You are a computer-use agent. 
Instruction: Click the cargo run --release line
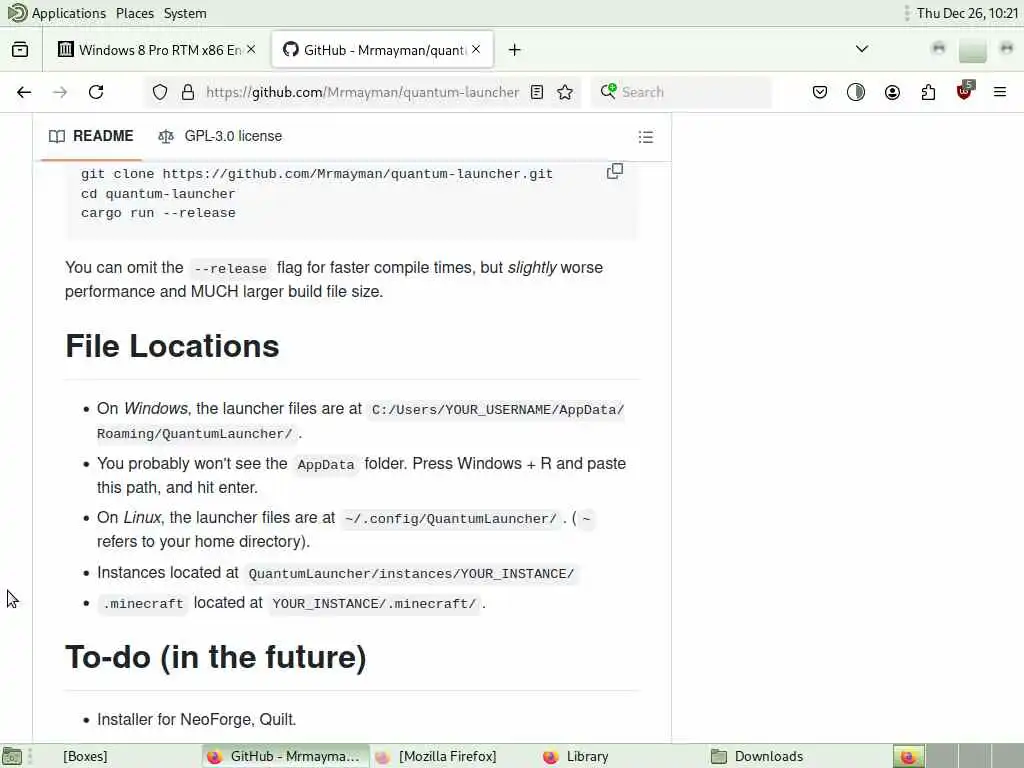pos(159,213)
